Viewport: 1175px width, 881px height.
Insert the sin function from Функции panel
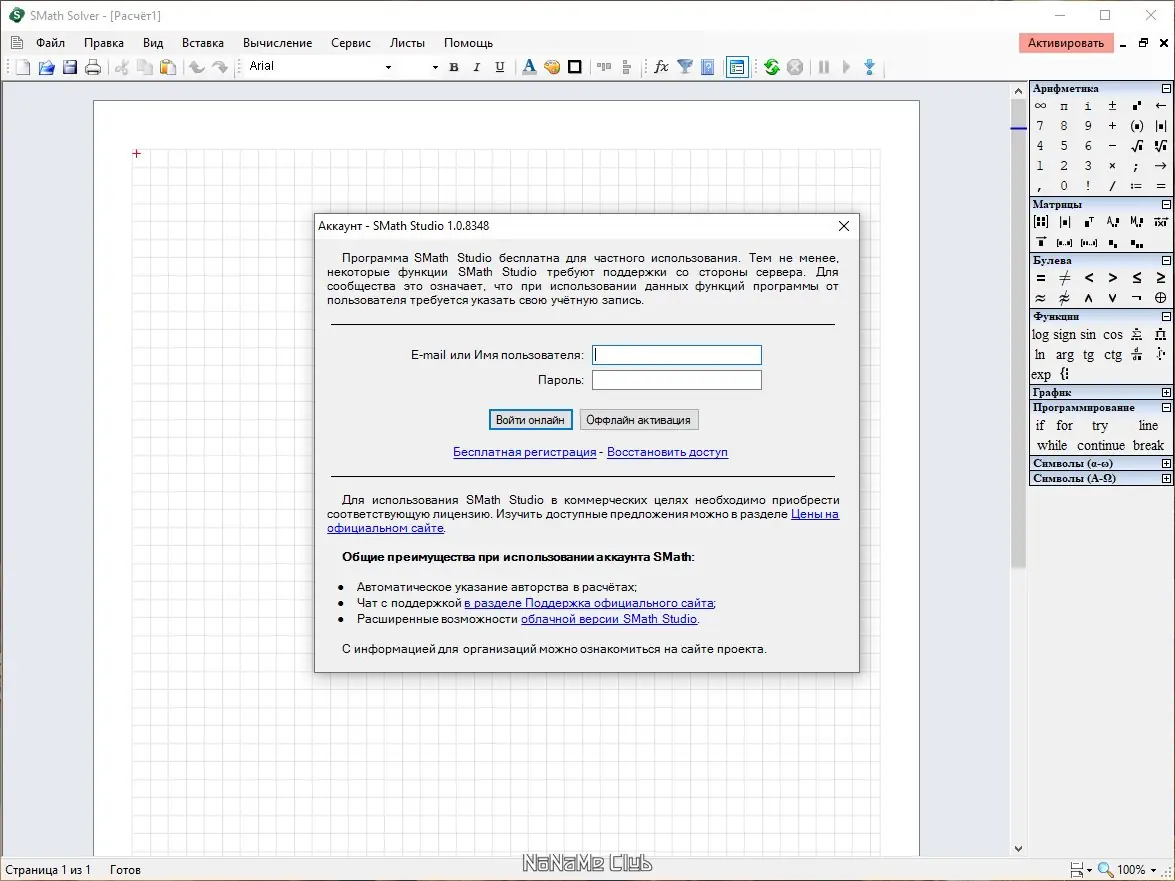click(1088, 335)
